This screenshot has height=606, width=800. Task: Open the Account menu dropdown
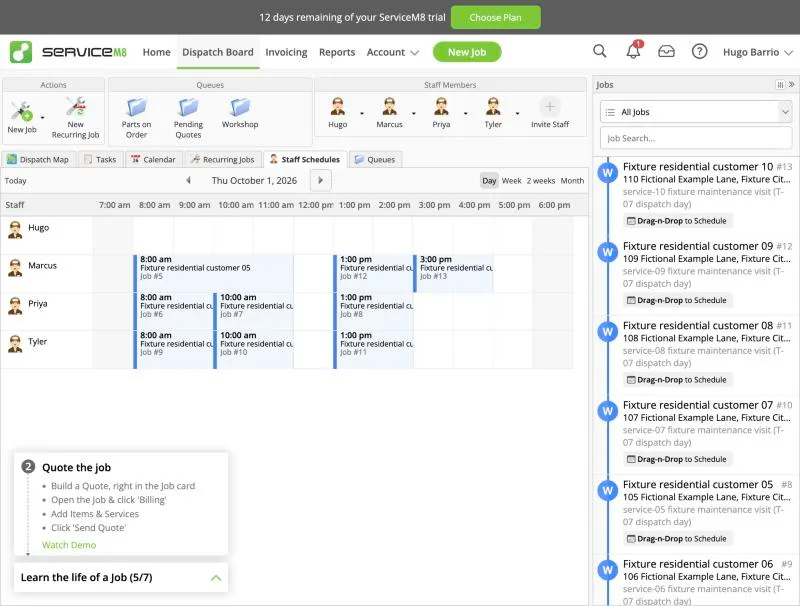tap(392, 52)
